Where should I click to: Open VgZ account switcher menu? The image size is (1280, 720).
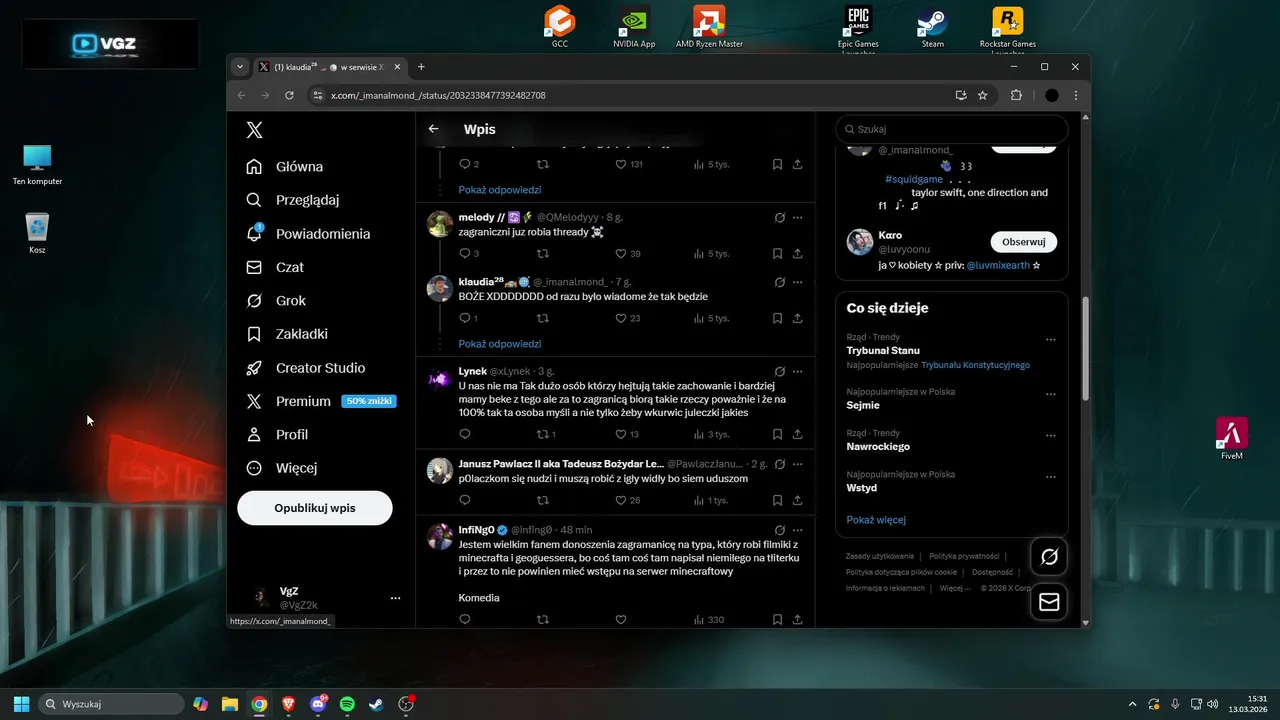395,598
